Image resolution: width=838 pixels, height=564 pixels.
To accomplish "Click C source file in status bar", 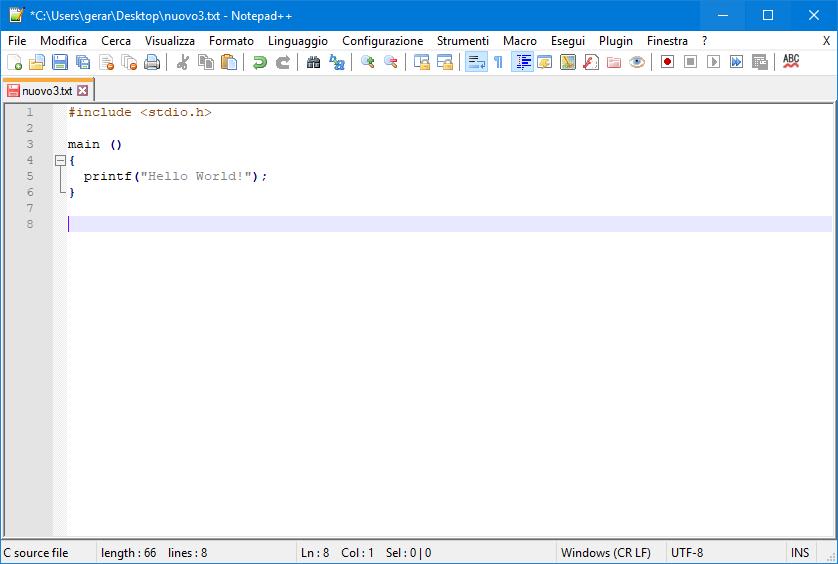I will [36, 553].
